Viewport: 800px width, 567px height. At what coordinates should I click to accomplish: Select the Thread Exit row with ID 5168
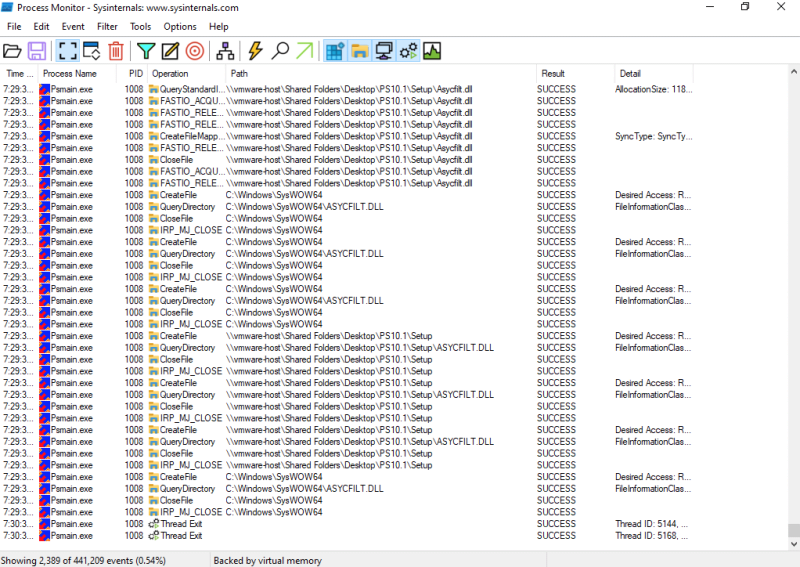(x=347, y=535)
